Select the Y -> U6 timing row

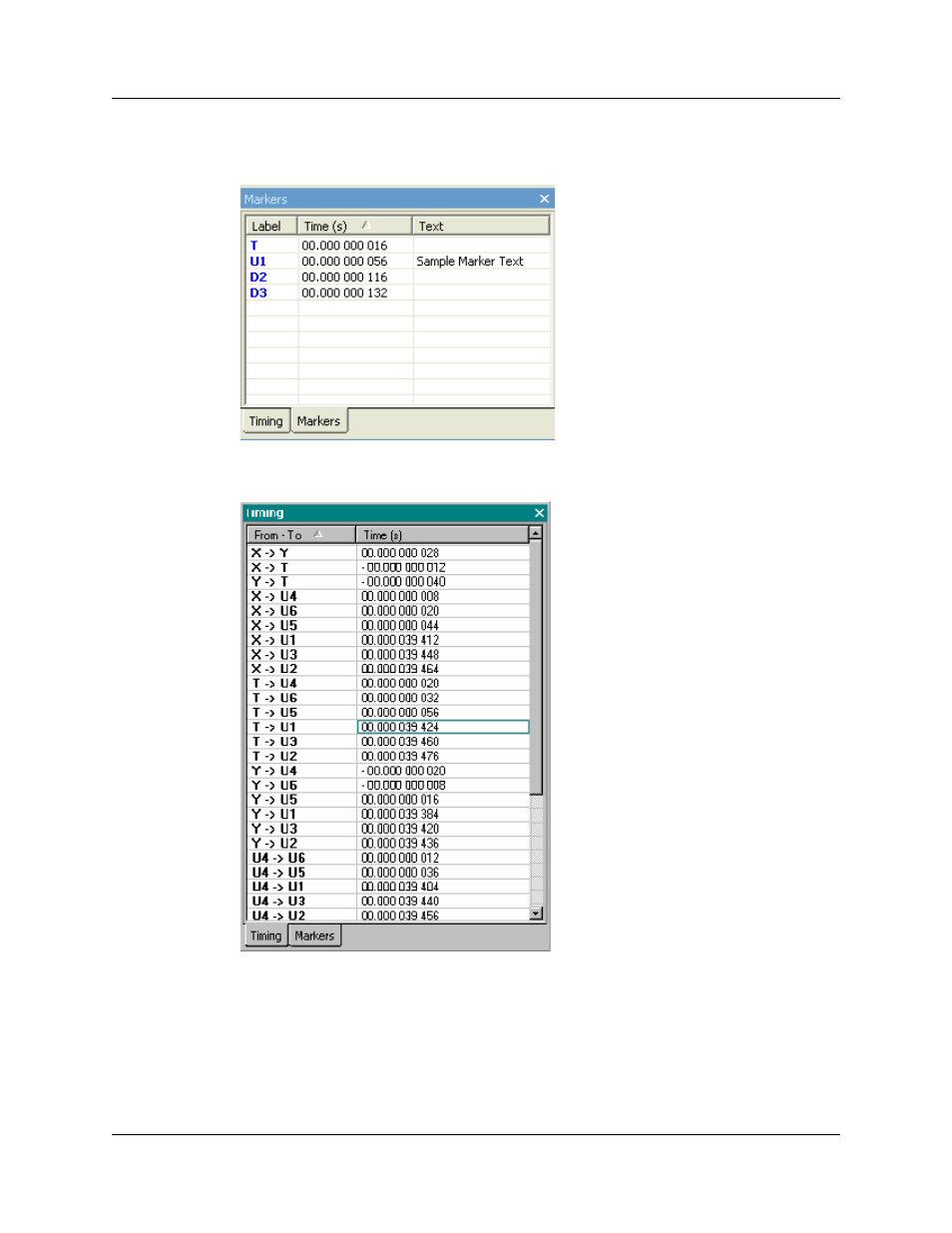click(x=388, y=786)
